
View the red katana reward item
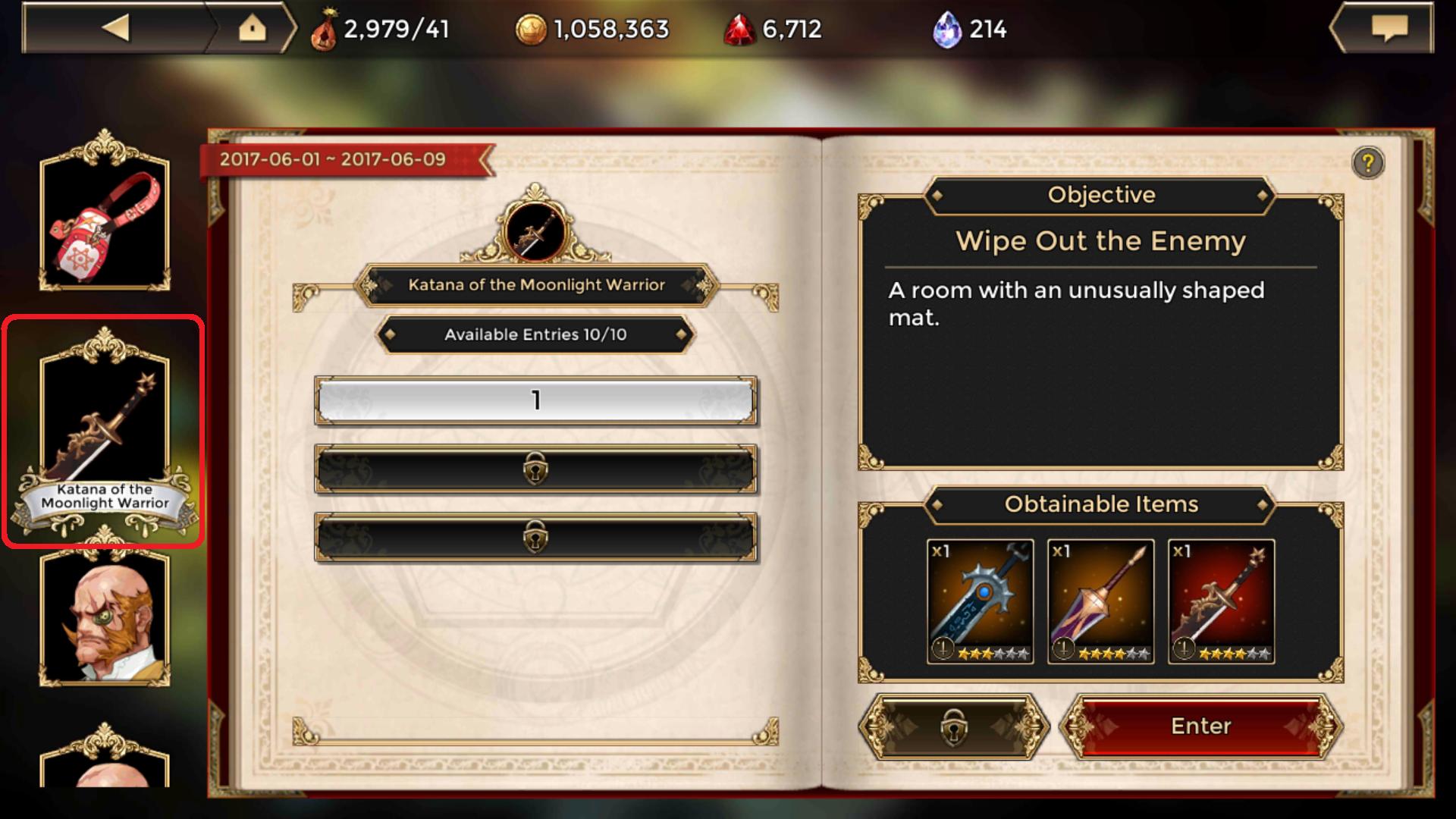(1221, 601)
